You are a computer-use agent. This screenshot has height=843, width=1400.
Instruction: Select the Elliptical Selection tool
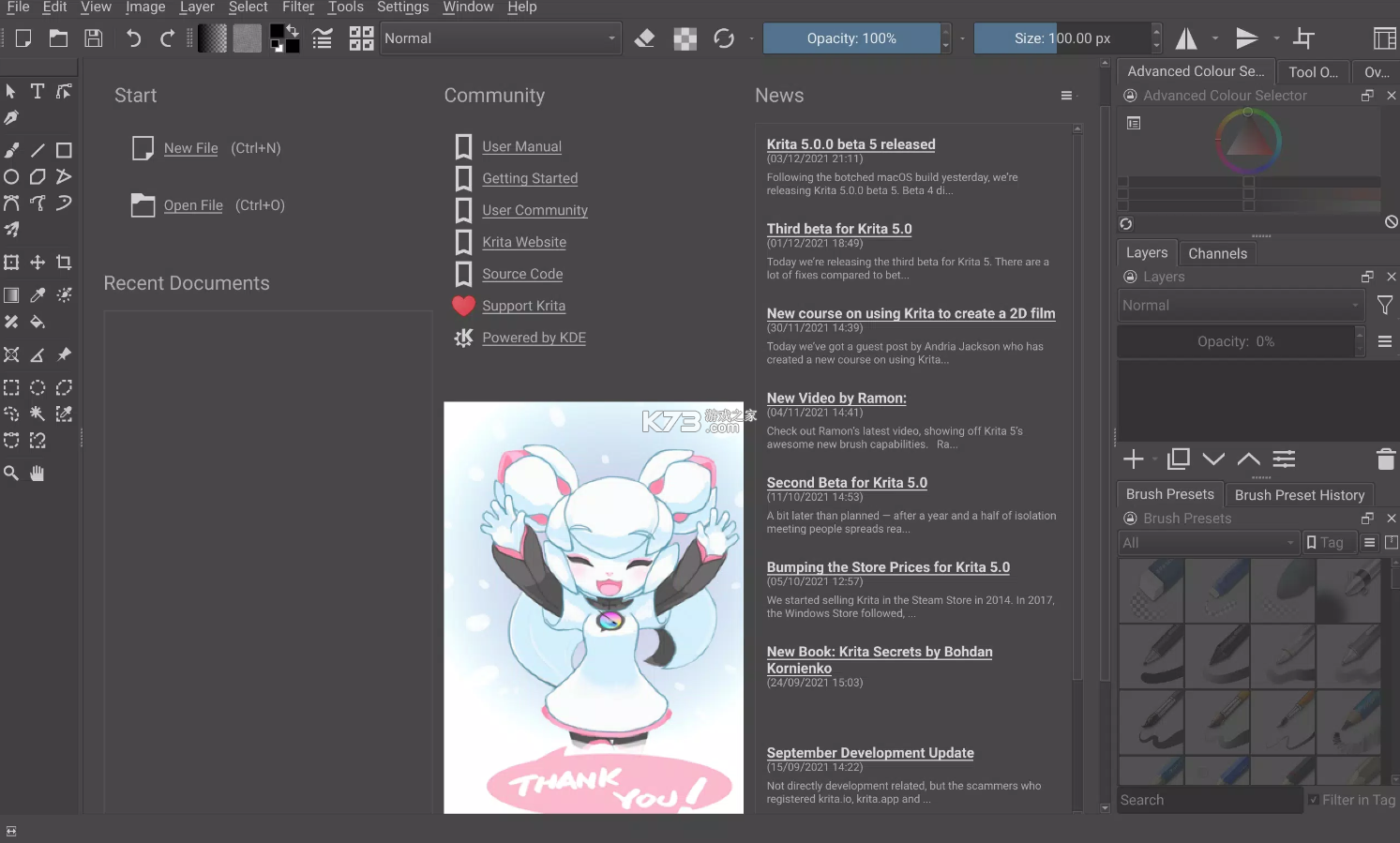(x=38, y=387)
